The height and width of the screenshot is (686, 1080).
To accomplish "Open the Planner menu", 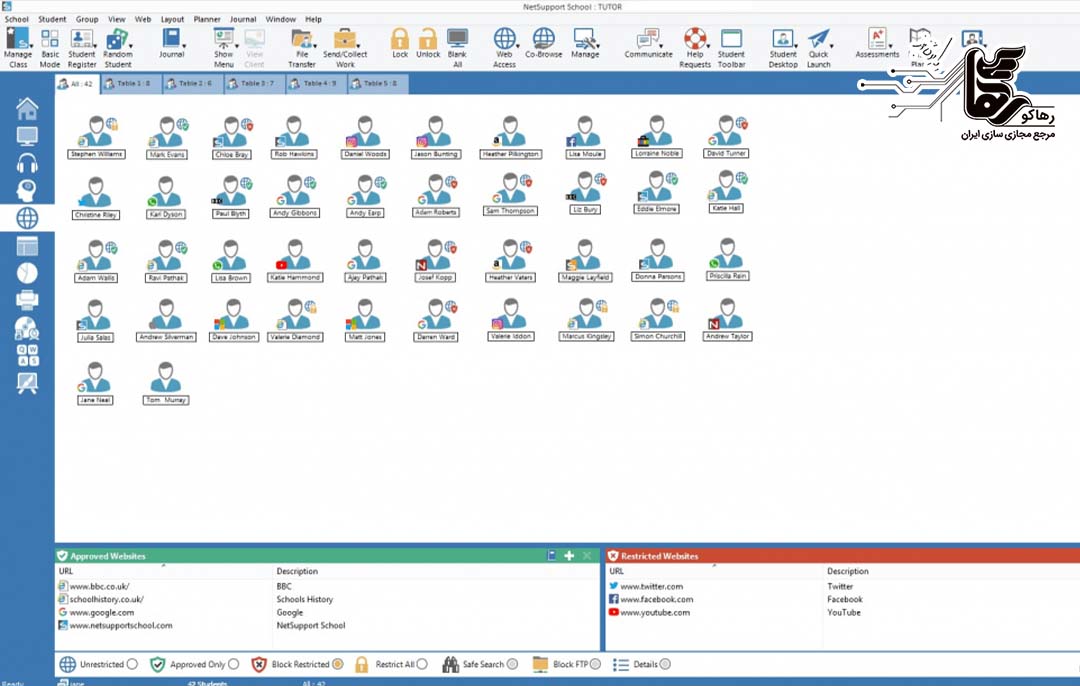I will (x=207, y=19).
